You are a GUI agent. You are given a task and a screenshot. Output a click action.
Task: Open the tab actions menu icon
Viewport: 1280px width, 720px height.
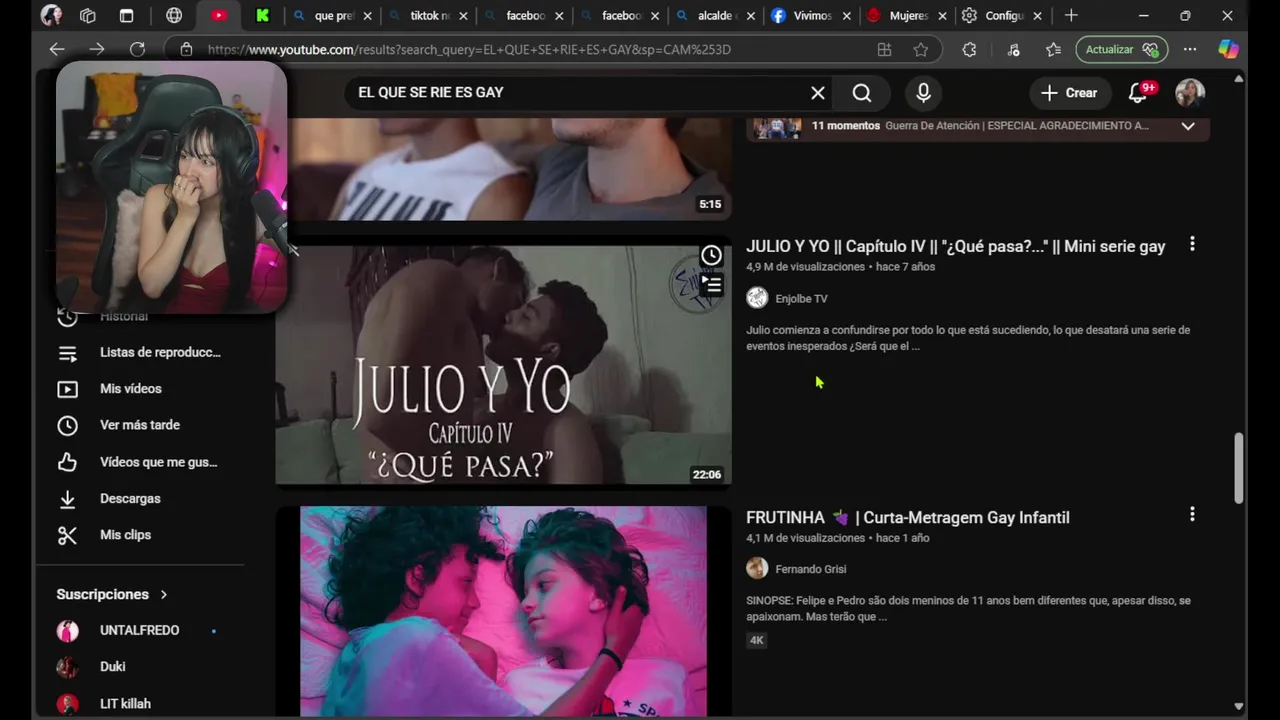pyautogui.click(x=126, y=15)
